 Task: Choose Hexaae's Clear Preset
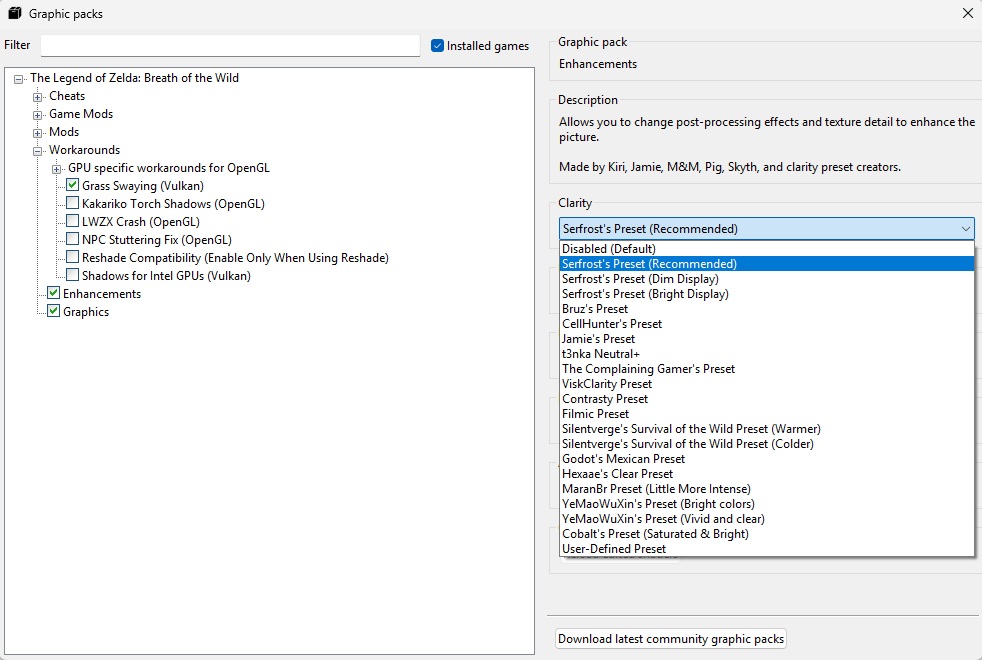767,474
